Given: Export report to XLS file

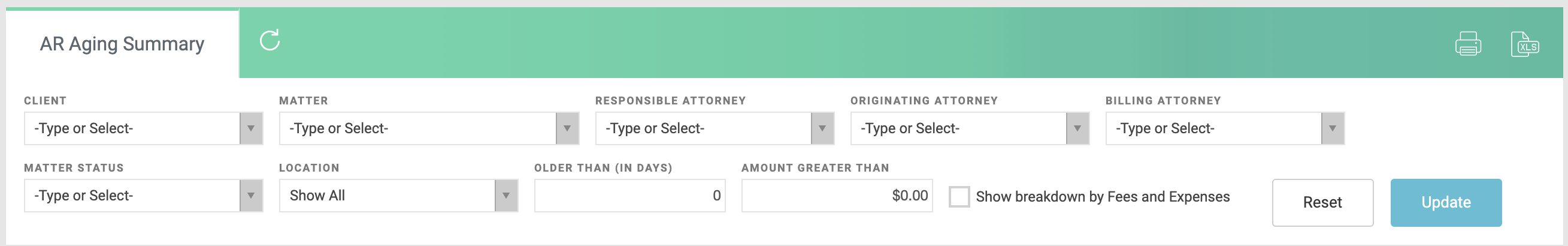Looking at the screenshot, I should (x=1524, y=44).
